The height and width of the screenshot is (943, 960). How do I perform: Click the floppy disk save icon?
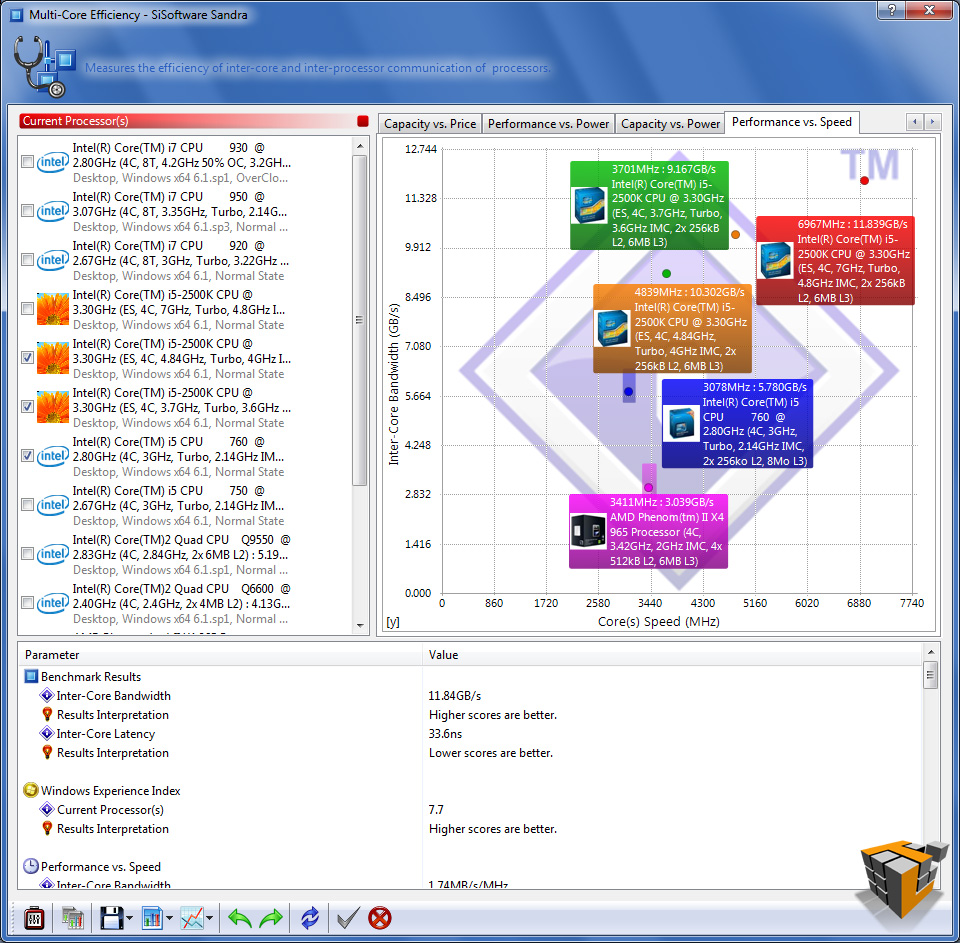coord(111,918)
